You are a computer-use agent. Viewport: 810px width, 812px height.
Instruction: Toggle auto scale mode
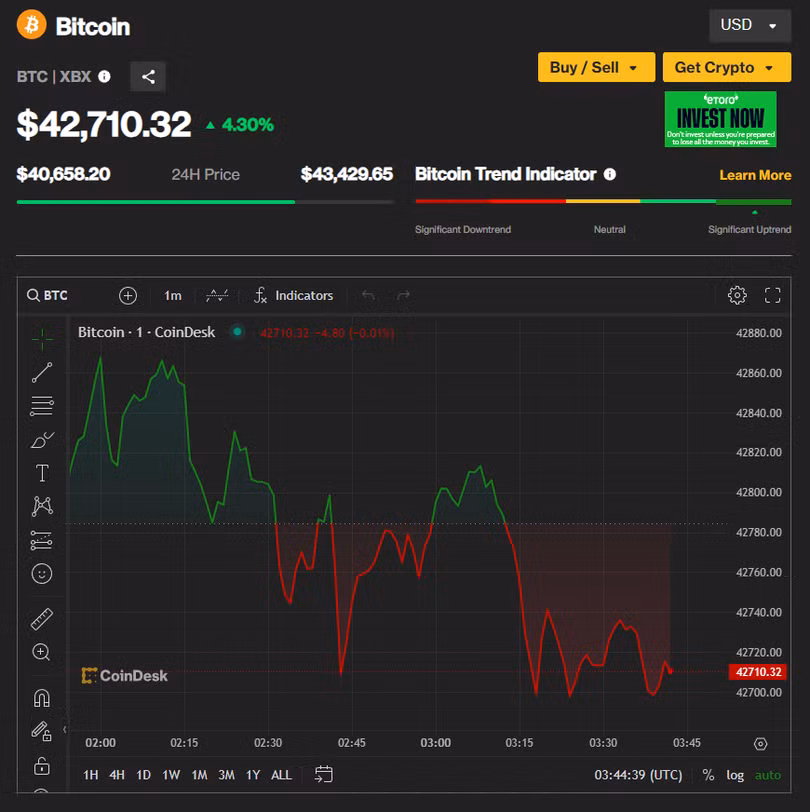pyautogui.click(x=768, y=775)
